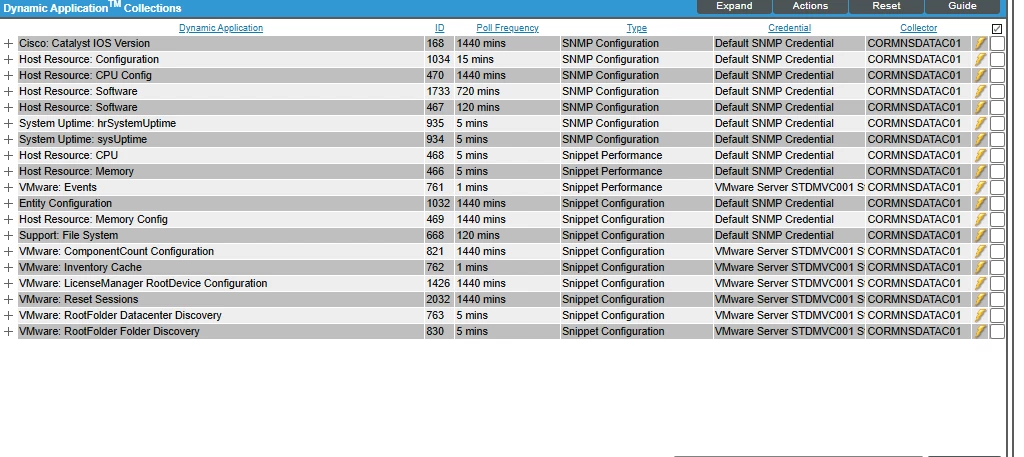
Task: Sort by Dynamic Application column header
Action: coord(221,28)
